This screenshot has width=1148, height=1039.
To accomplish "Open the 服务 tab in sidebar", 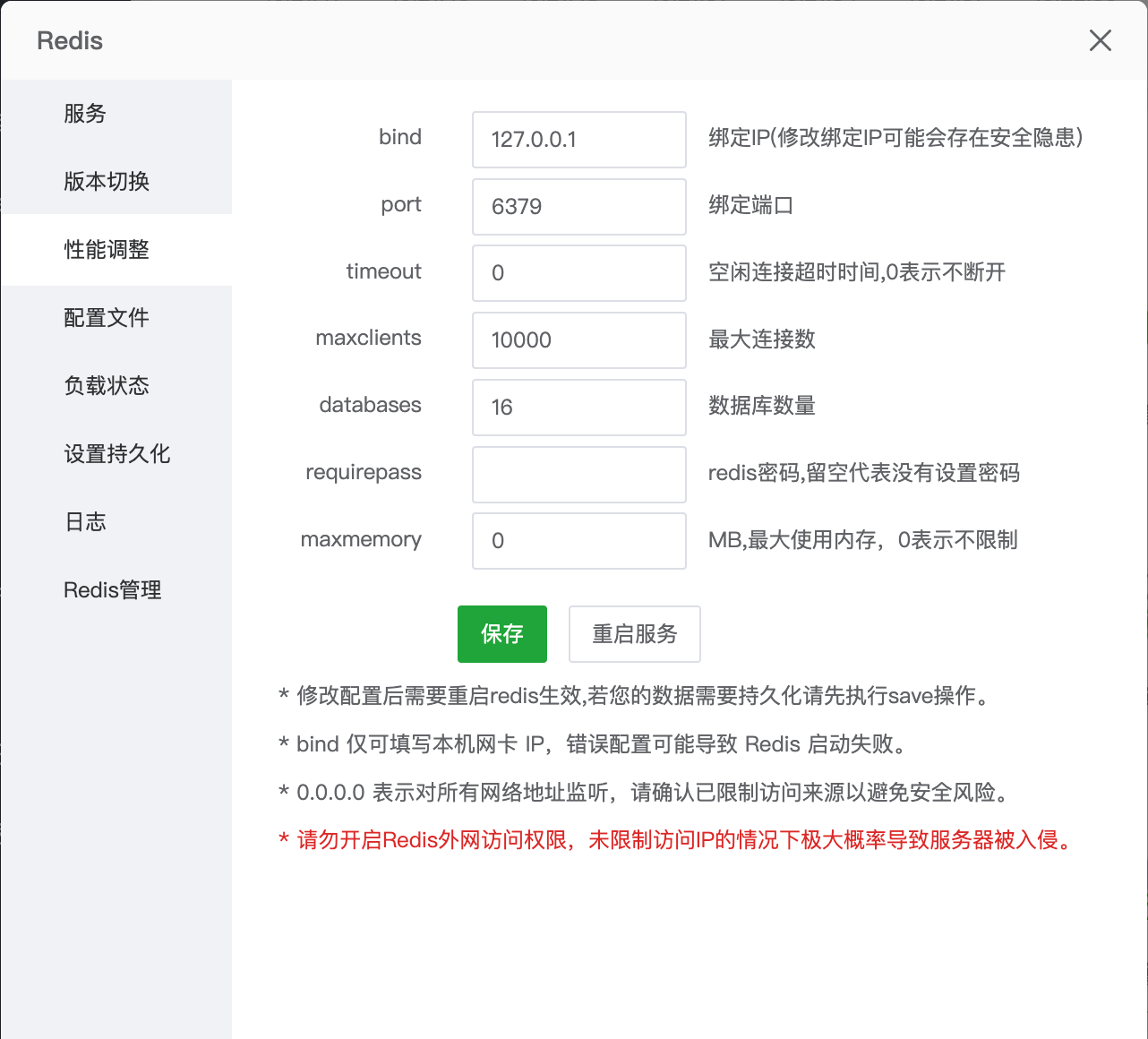I will 116,113.
